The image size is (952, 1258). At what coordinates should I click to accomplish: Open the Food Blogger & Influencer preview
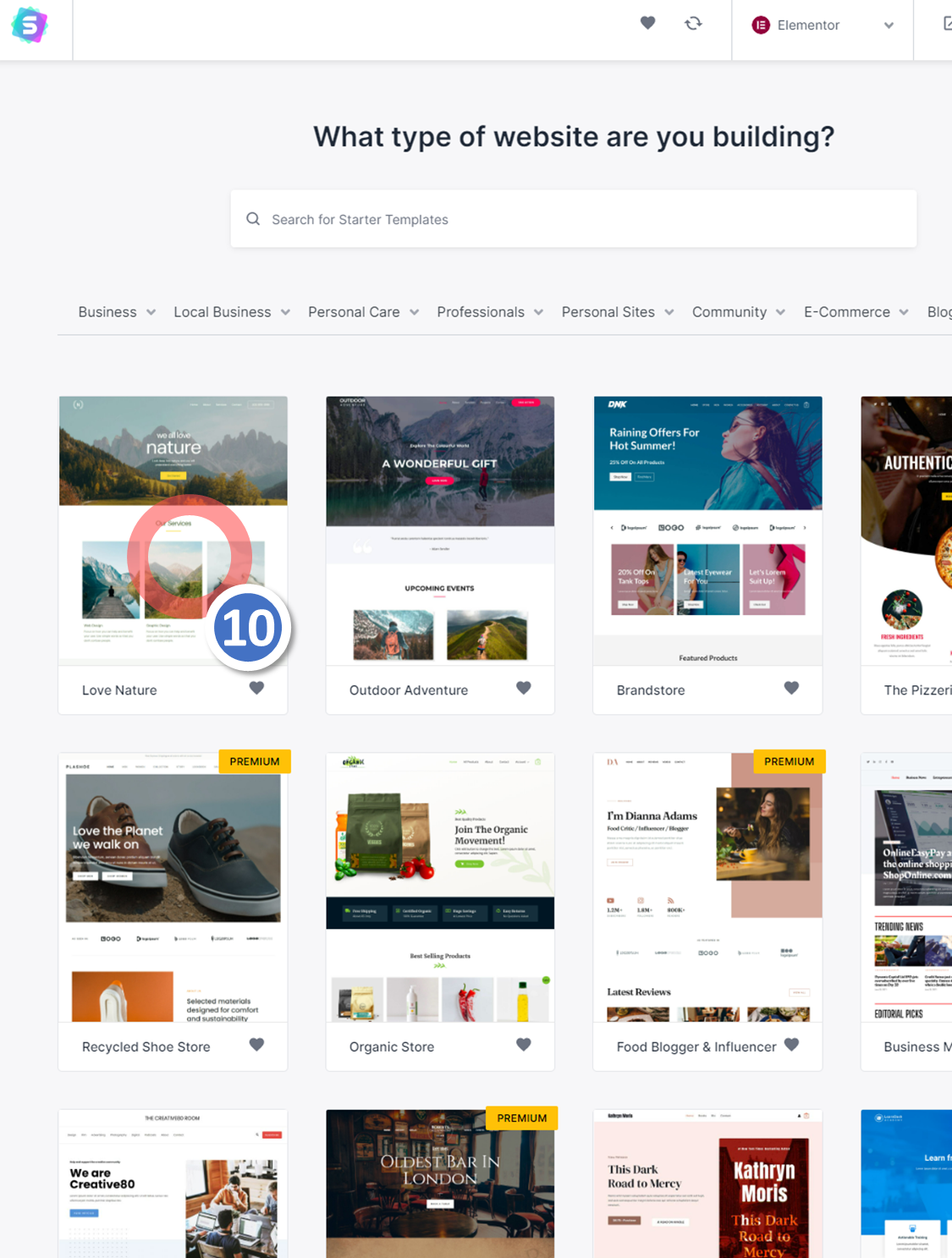(x=707, y=887)
